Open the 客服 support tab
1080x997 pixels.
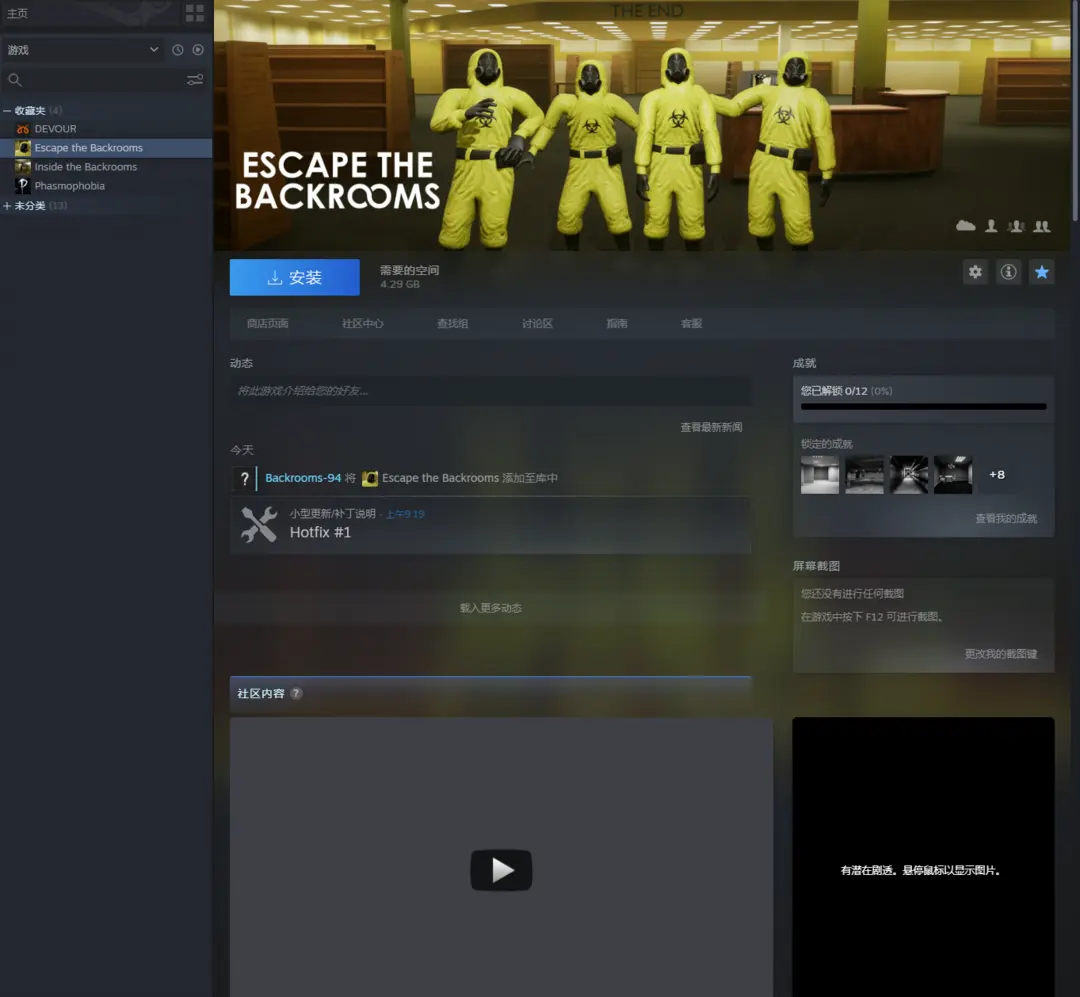(692, 323)
